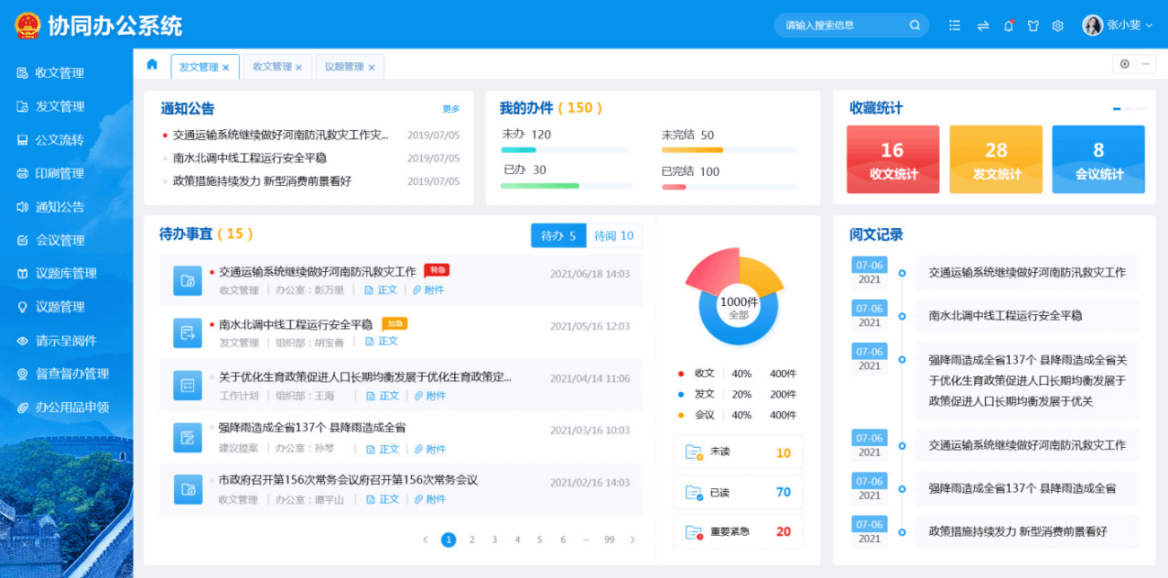Open settings gear in top bar
Screen dimensions: 1168x578
point(1057,26)
